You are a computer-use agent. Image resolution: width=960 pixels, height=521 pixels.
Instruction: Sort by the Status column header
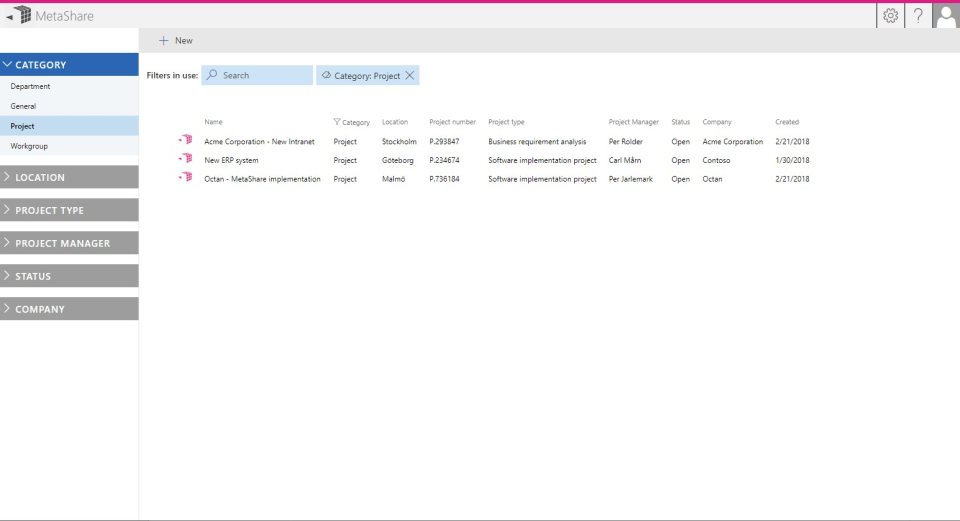[x=680, y=122]
